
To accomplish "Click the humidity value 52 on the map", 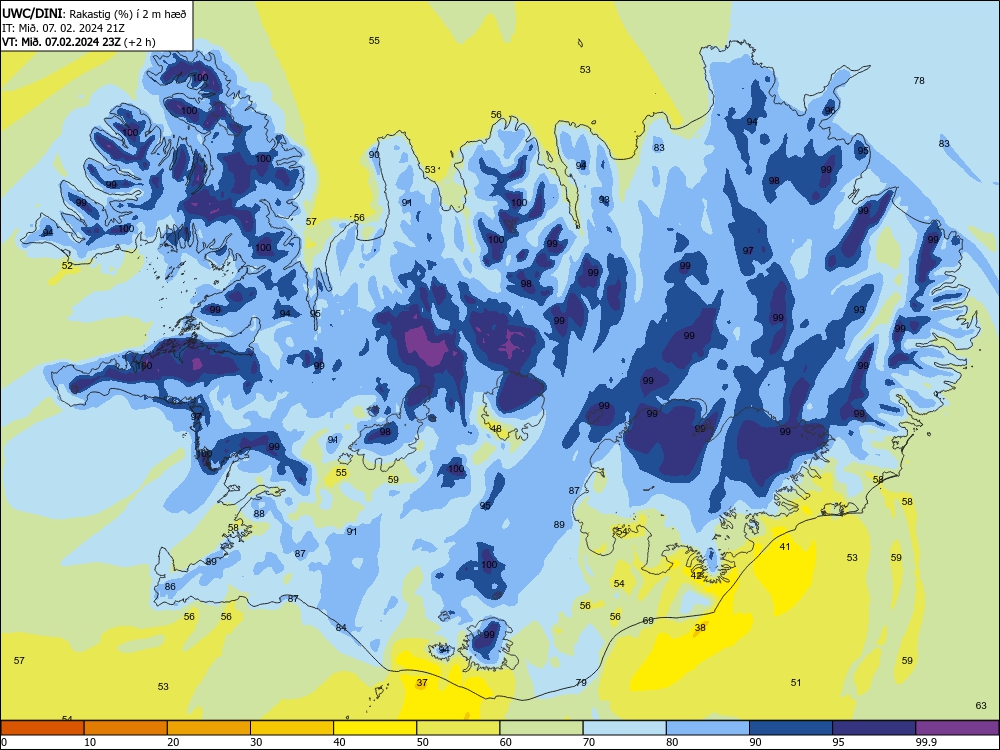I will (67, 266).
